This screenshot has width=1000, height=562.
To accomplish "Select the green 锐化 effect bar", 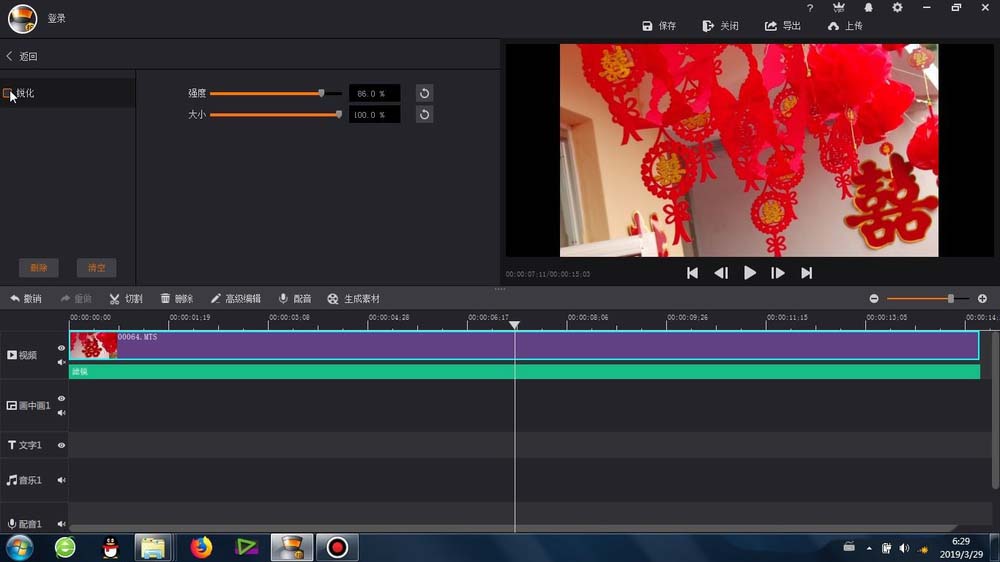I will [x=524, y=371].
